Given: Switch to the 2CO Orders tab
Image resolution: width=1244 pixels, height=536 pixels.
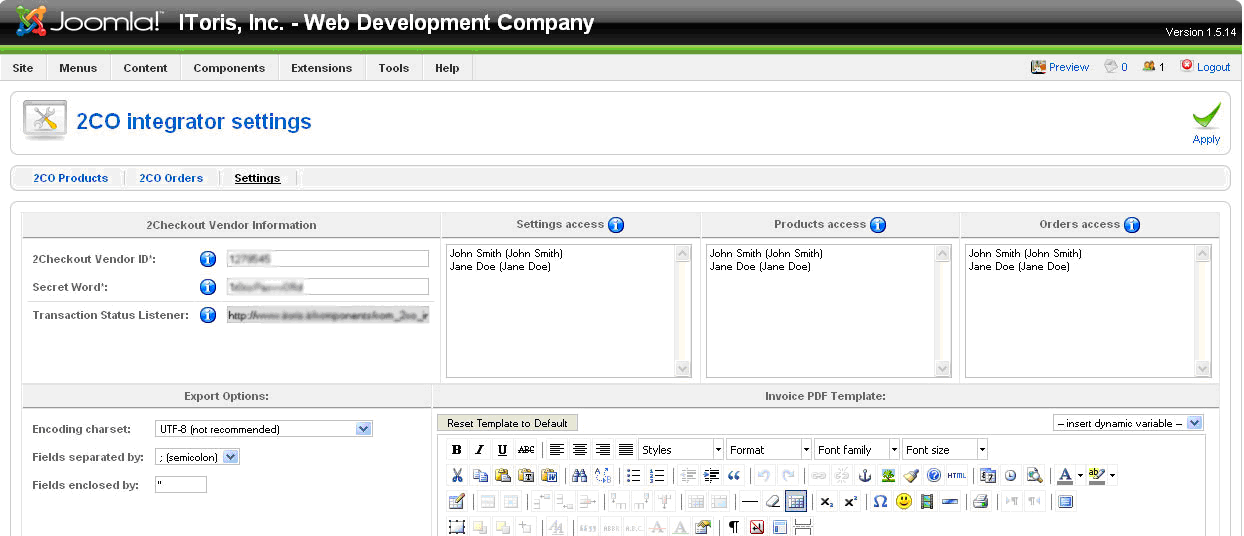Looking at the screenshot, I should [171, 178].
